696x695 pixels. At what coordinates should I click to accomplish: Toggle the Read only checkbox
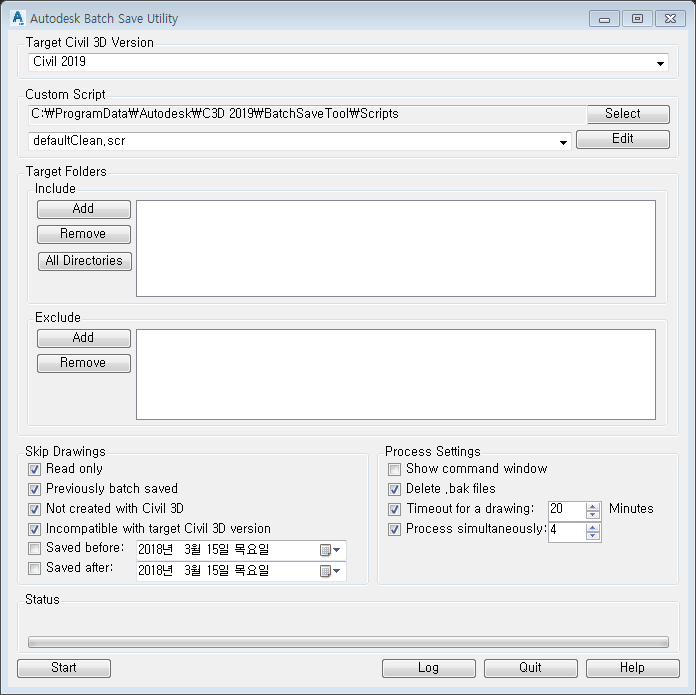coord(34,469)
